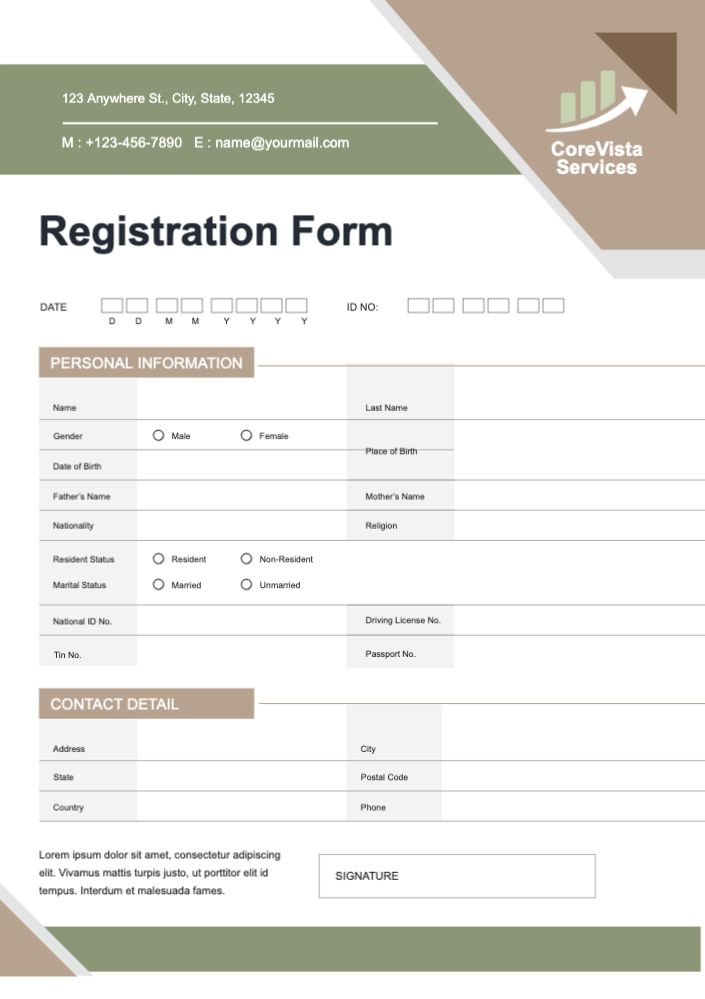Click the Last Name input field
The width and height of the screenshot is (705, 999).
point(578,407)
